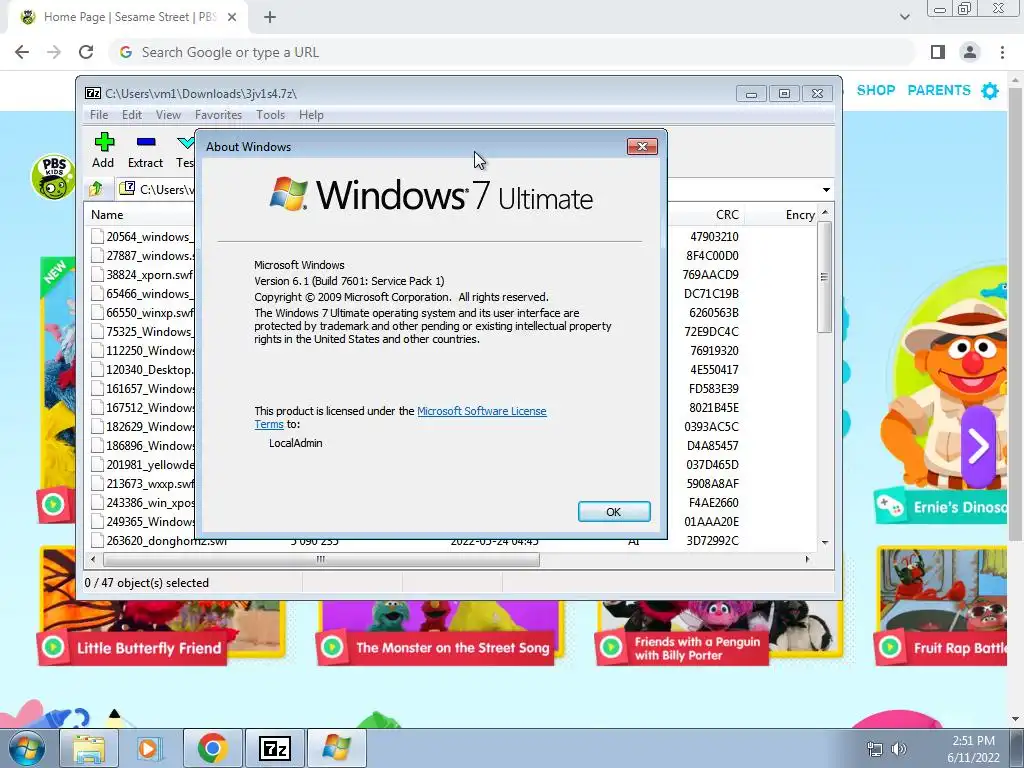Click the up-folder icon in 7-Zip
Viewport: 1024px width, 768px height.
pos(97,189)
